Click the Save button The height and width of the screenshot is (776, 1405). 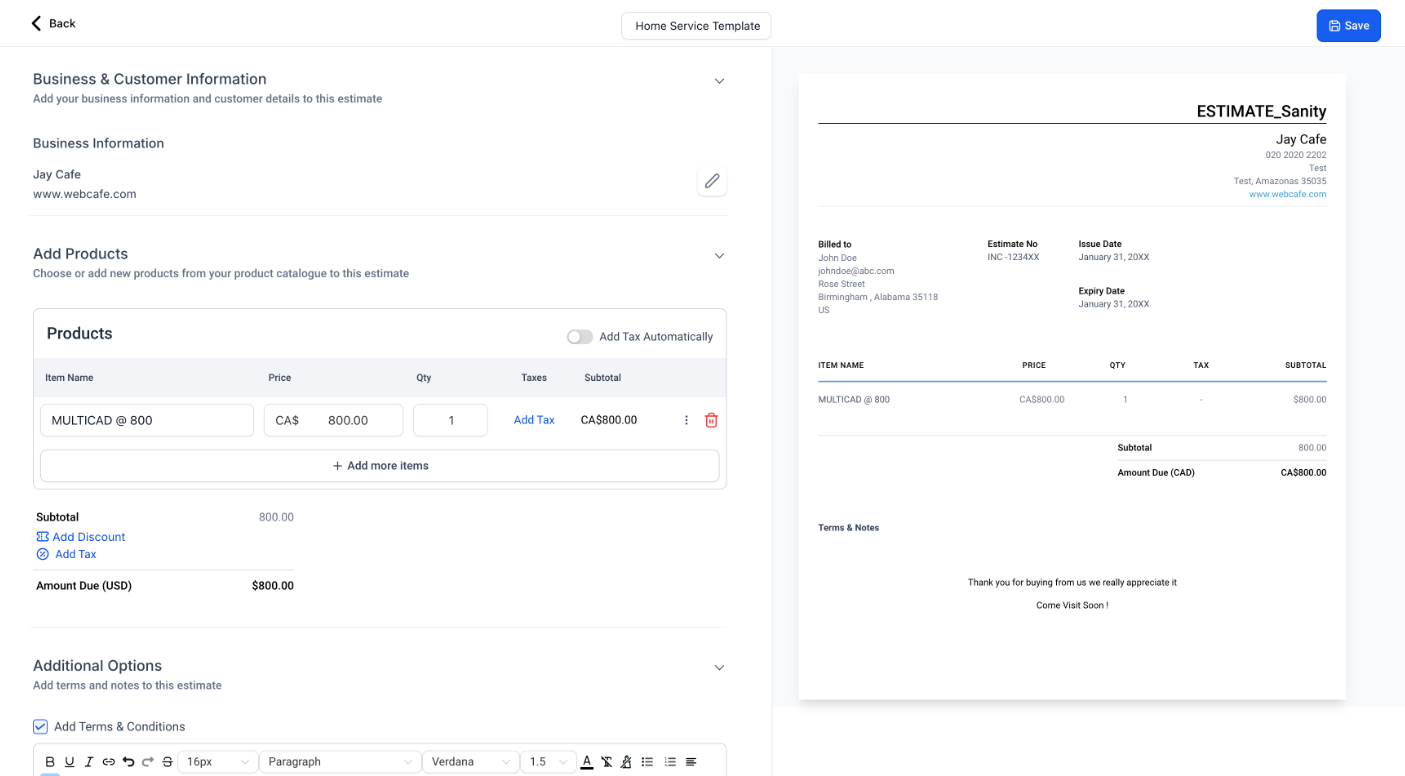pos(1348,26)
